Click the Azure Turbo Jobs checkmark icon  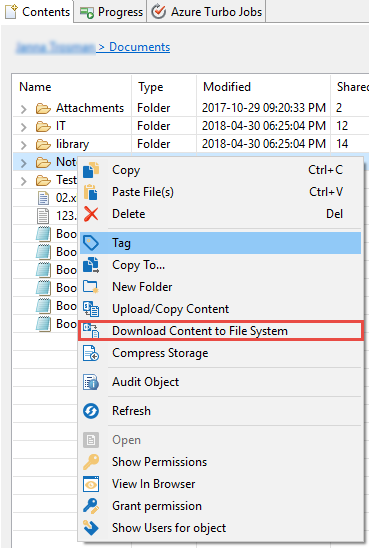(x=159, y=12)
